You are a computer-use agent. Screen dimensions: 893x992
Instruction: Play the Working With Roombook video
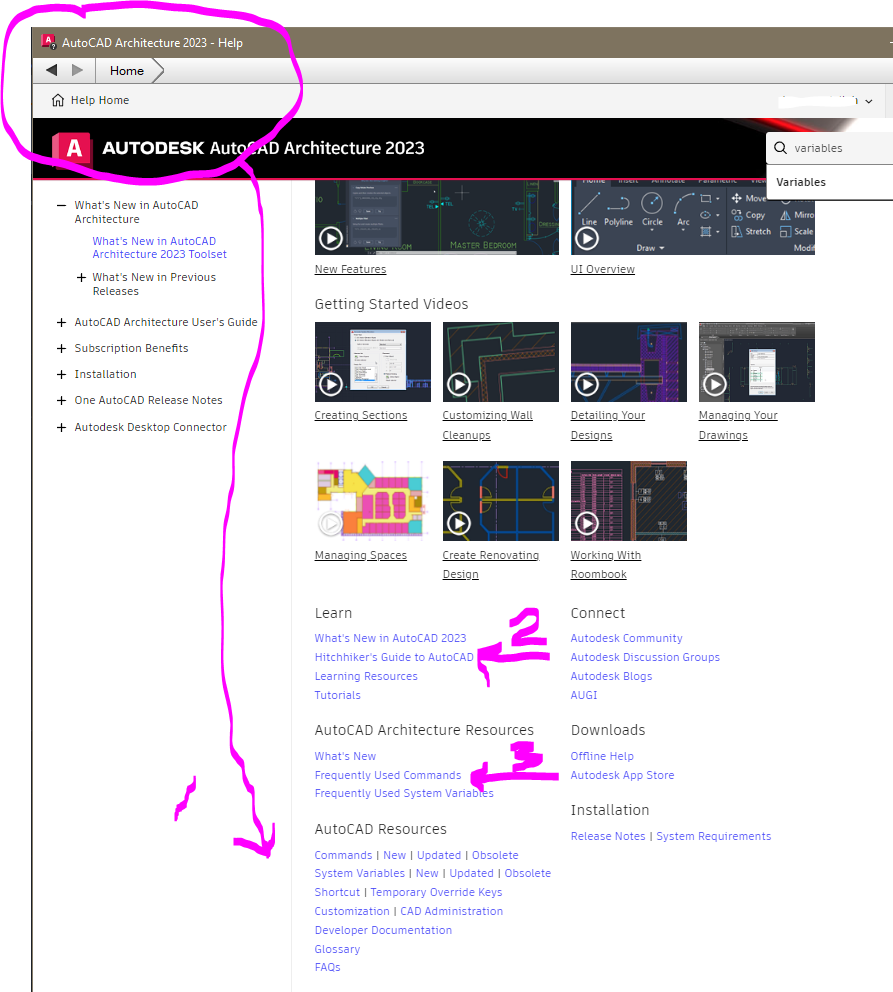click(586, 522)
